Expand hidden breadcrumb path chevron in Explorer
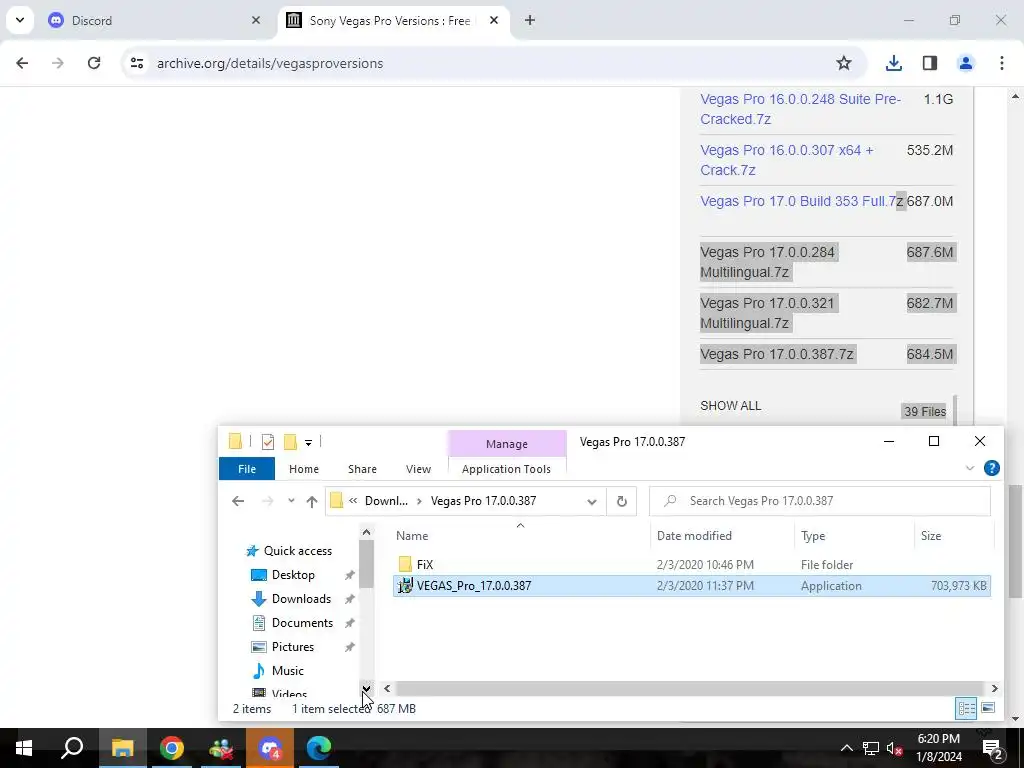Viewport: 1024px width, 768px height. click(353, 501)
